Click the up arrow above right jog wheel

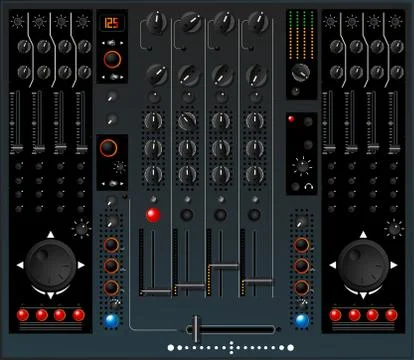[x=363, y=235]
